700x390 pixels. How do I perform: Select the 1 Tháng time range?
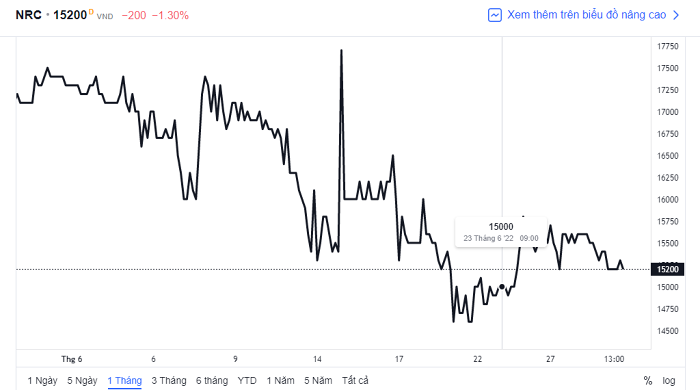click(x=125, y=381)
